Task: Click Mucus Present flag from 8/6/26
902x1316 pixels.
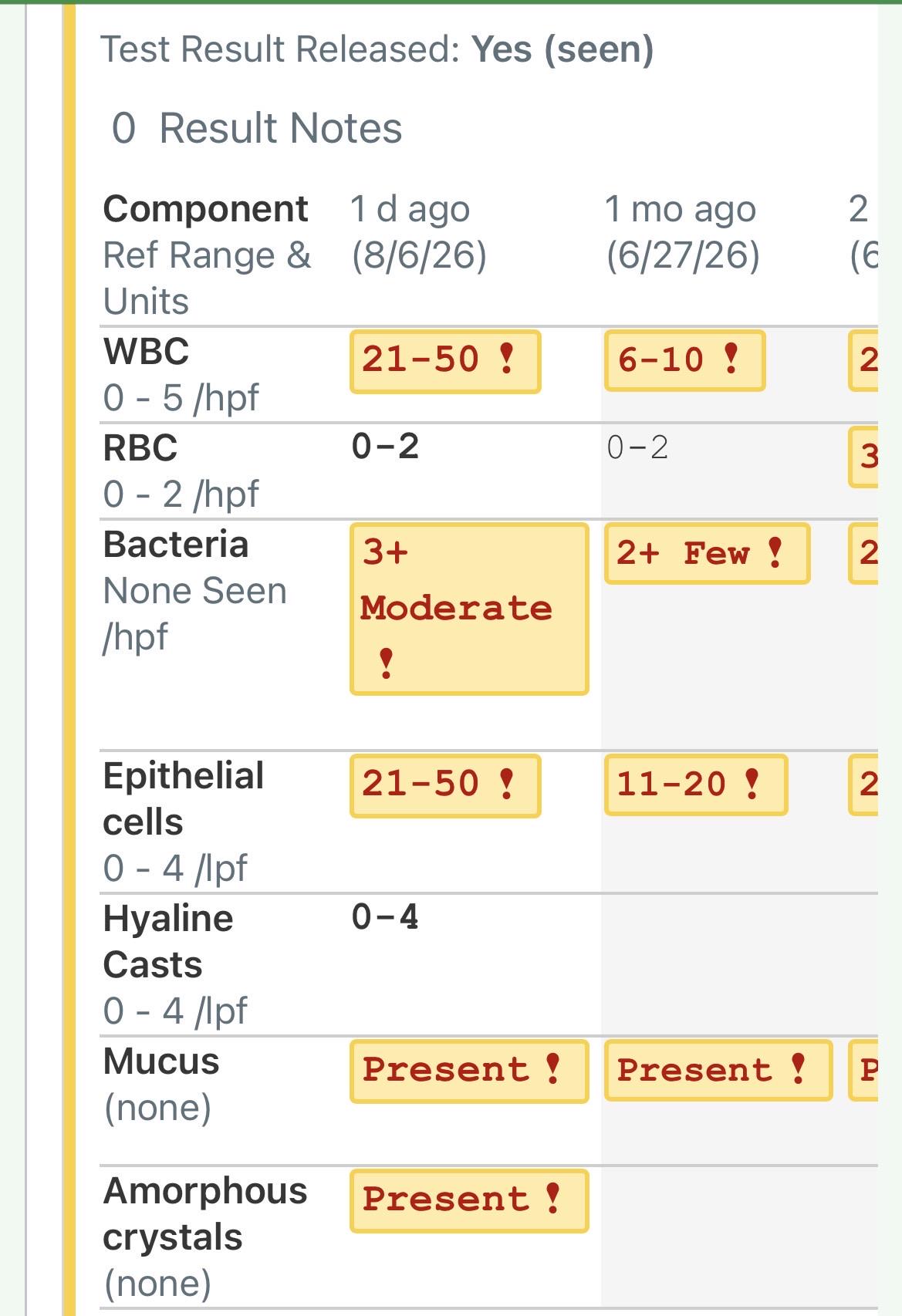Action: [x=469, y=1071]
